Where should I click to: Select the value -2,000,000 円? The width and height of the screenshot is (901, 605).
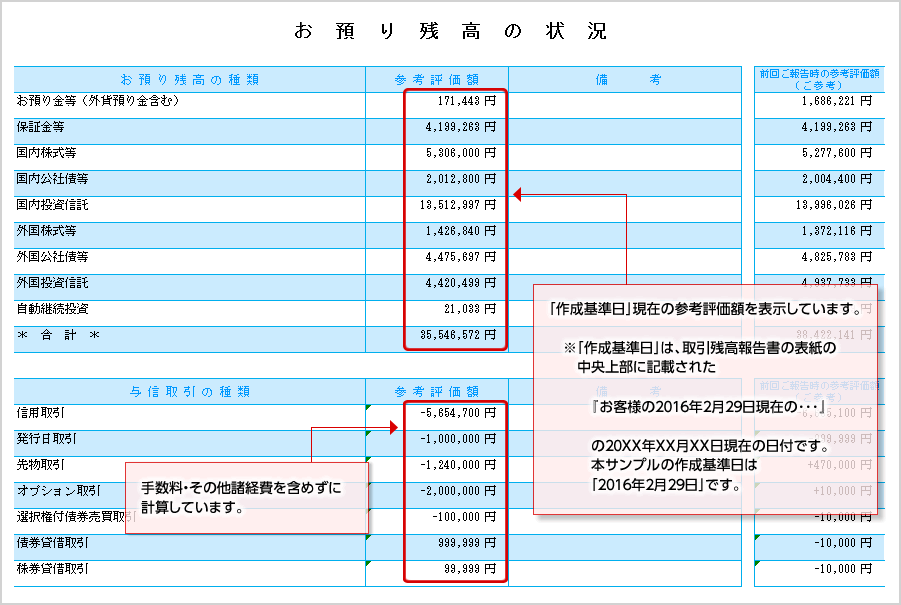coord(457,491)
